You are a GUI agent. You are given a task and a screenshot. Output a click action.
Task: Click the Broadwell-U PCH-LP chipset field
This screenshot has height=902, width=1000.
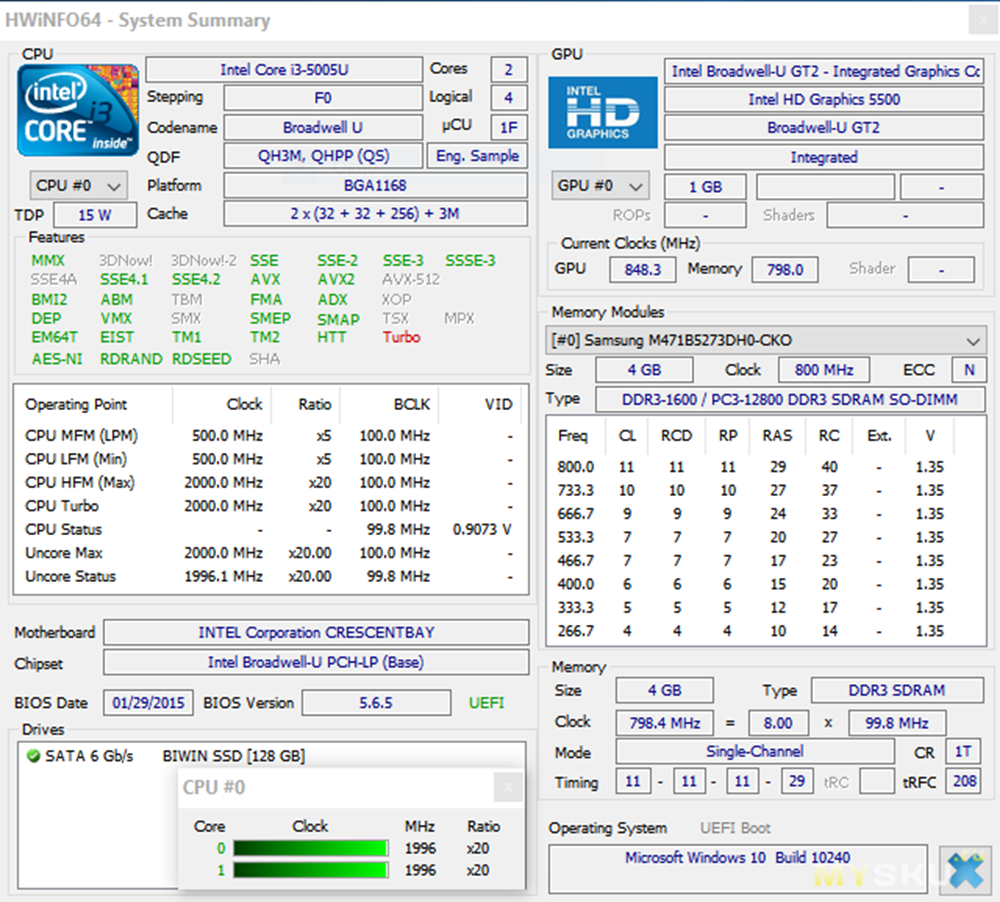point(316,662)
